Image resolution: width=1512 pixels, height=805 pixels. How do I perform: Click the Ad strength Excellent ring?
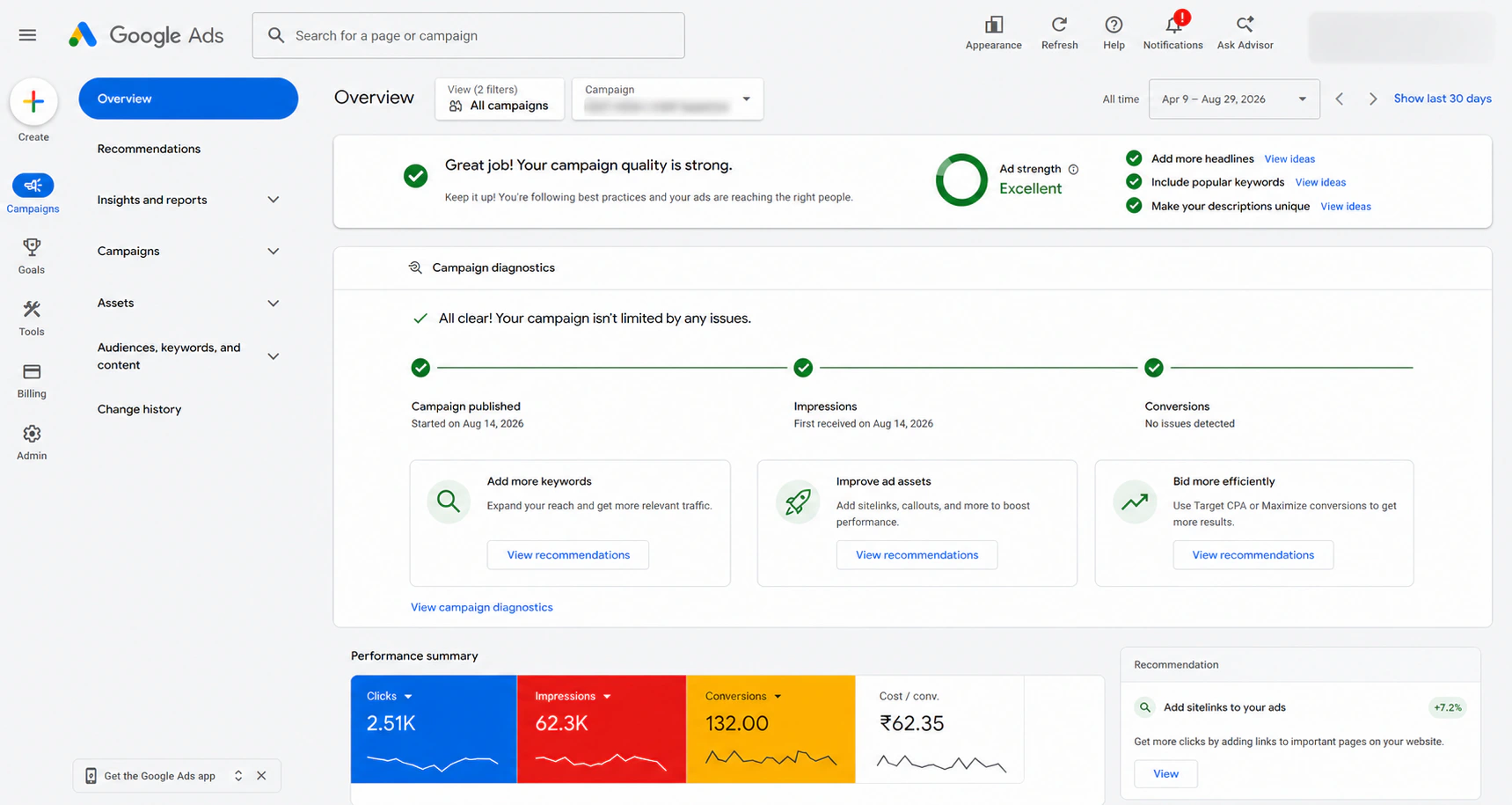coord(961,179)
